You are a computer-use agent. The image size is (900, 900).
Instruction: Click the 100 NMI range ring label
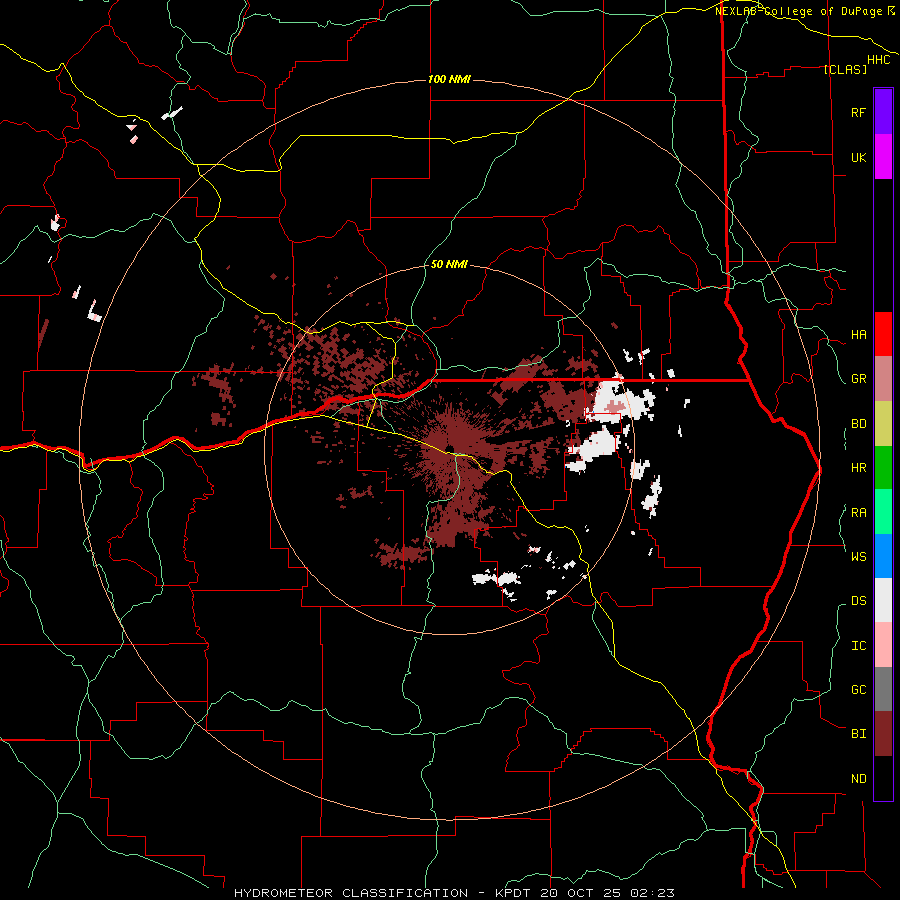tap(449, 79)
